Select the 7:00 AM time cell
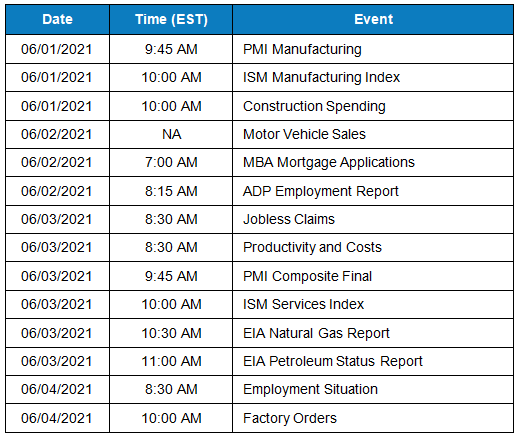The image size is (518, 437). pos(171,162)
